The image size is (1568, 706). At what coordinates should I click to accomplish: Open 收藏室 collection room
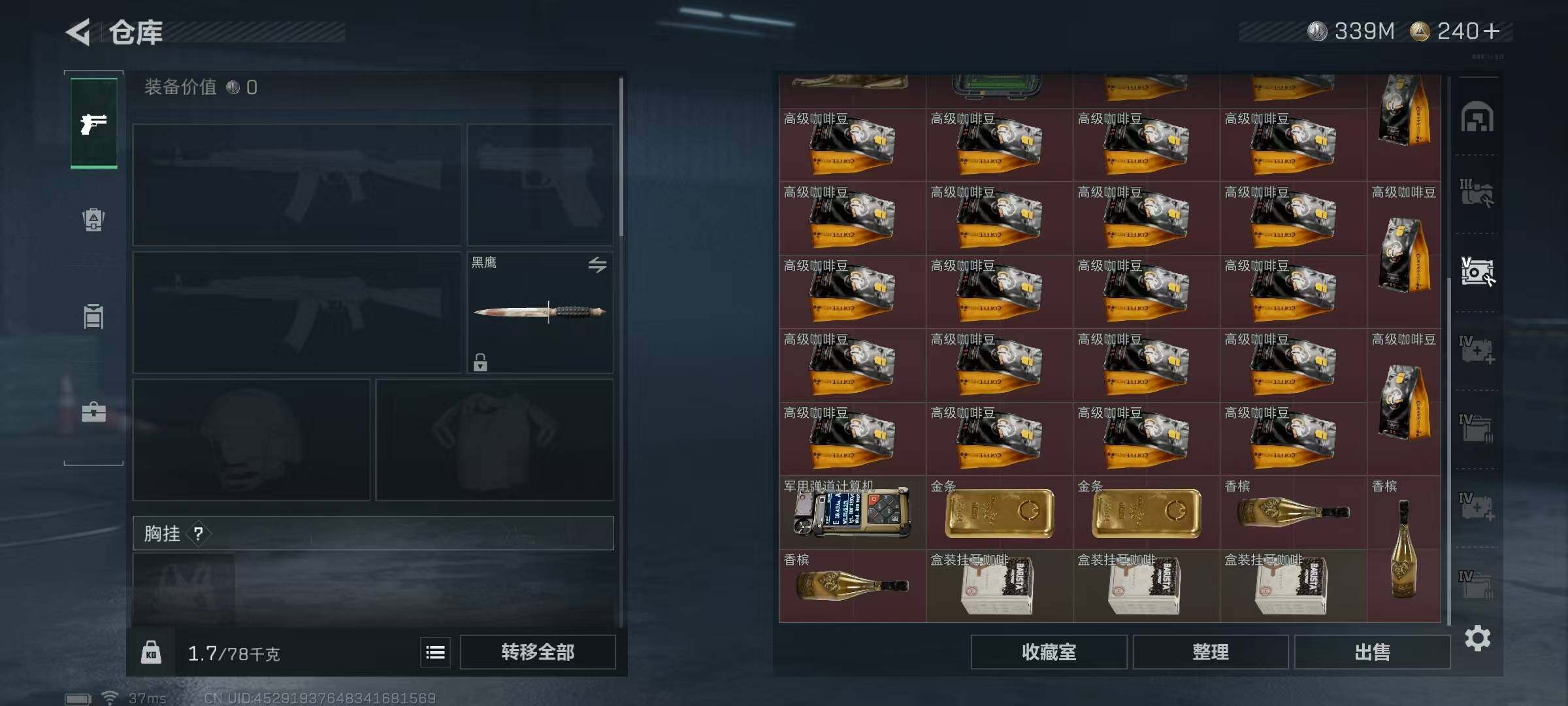1049,652
